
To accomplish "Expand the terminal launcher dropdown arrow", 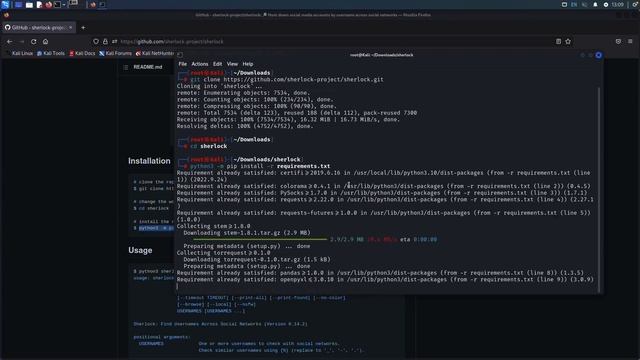I will [x=64, y=4].
